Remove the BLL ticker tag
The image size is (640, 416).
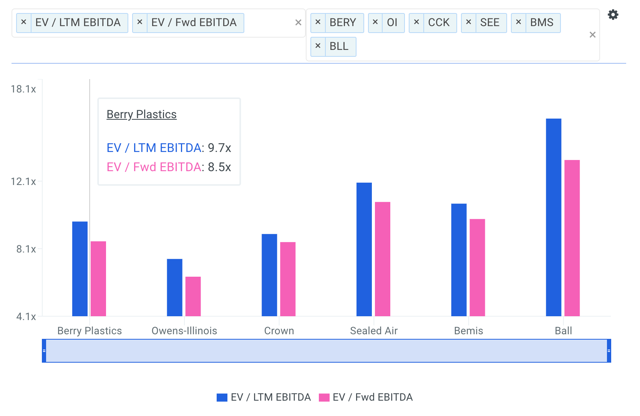click(x=318, y=46)
